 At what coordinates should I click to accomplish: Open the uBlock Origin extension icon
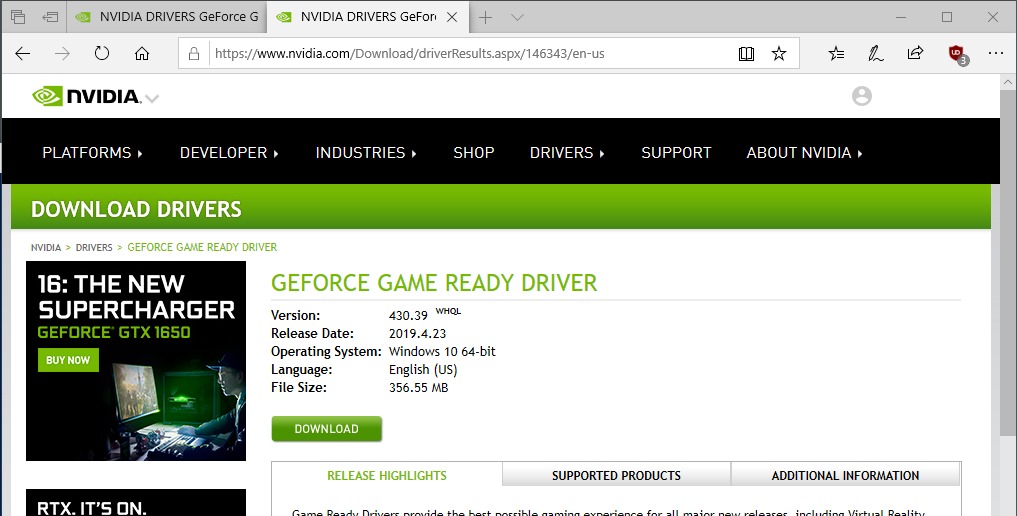pyautogui.click(x=956, y=53)
